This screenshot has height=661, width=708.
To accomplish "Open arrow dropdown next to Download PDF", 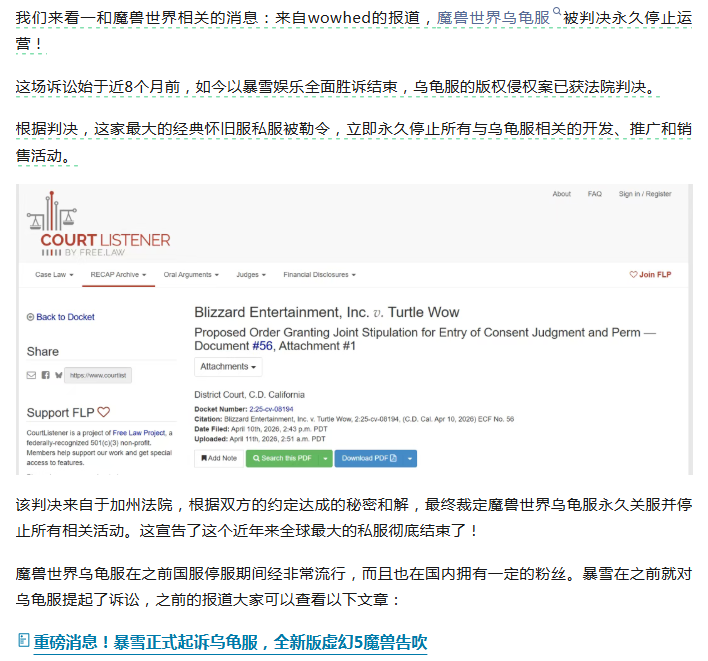I will pyautogui.click(x=411, y=458).
